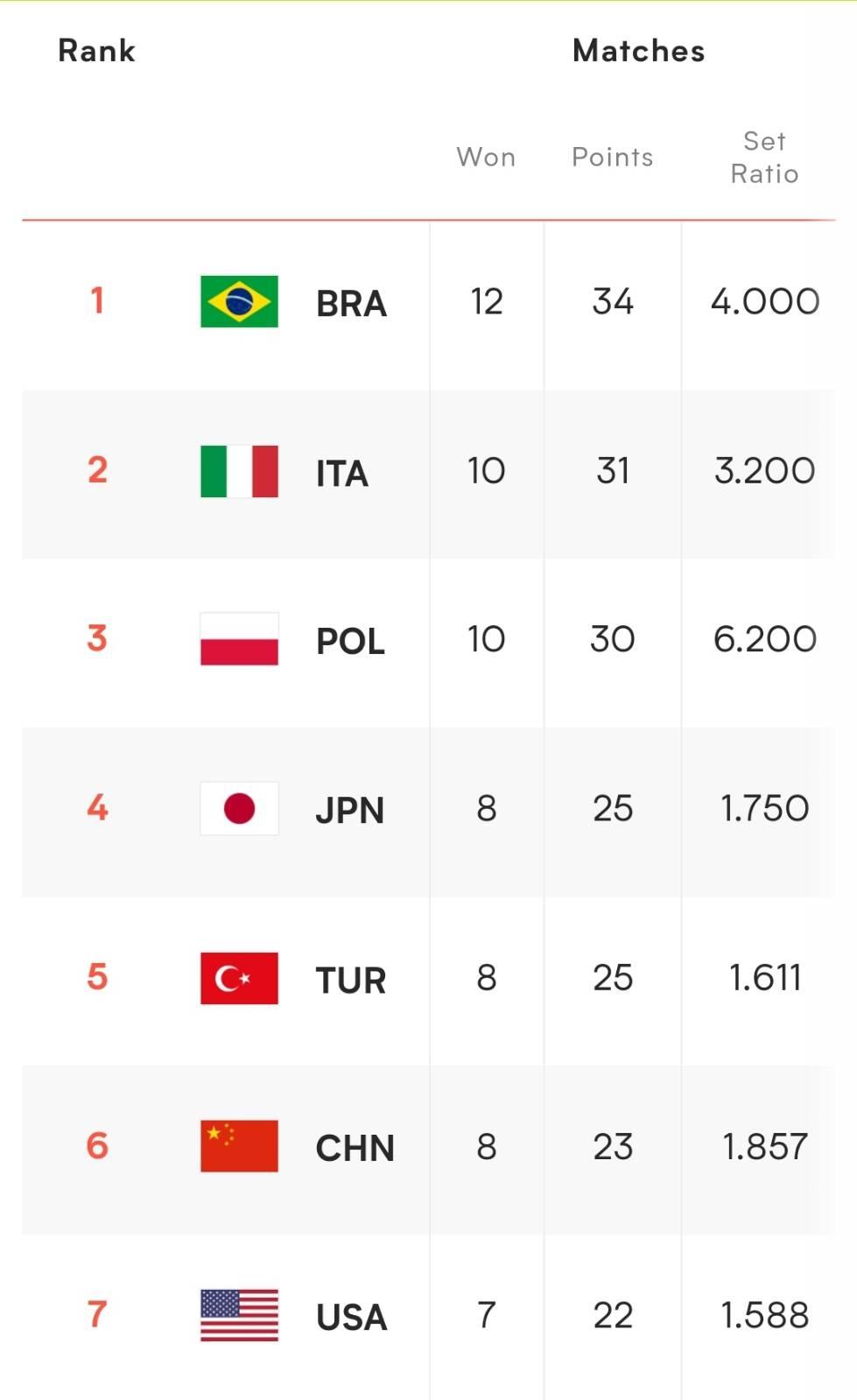Open the China flag icon
Image resolution: width=857 pixels, height=1400 pixels.
coord(239,1146)
